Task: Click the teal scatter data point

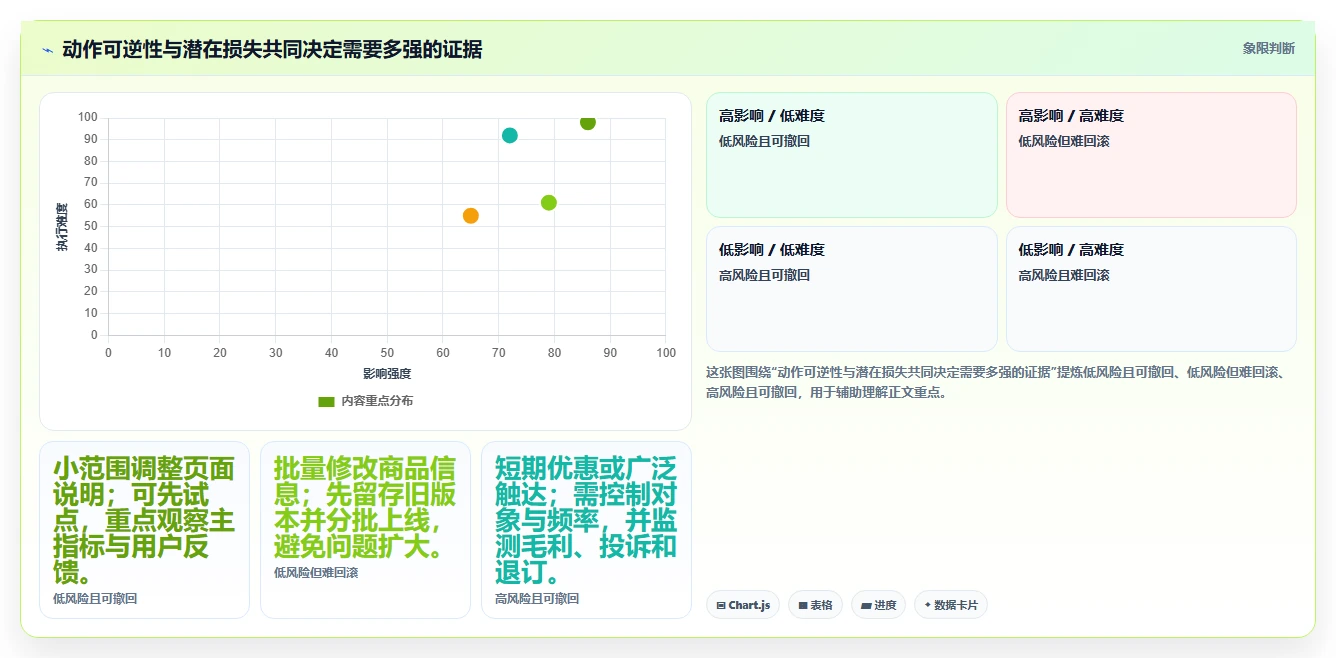Action: point(510,135)
